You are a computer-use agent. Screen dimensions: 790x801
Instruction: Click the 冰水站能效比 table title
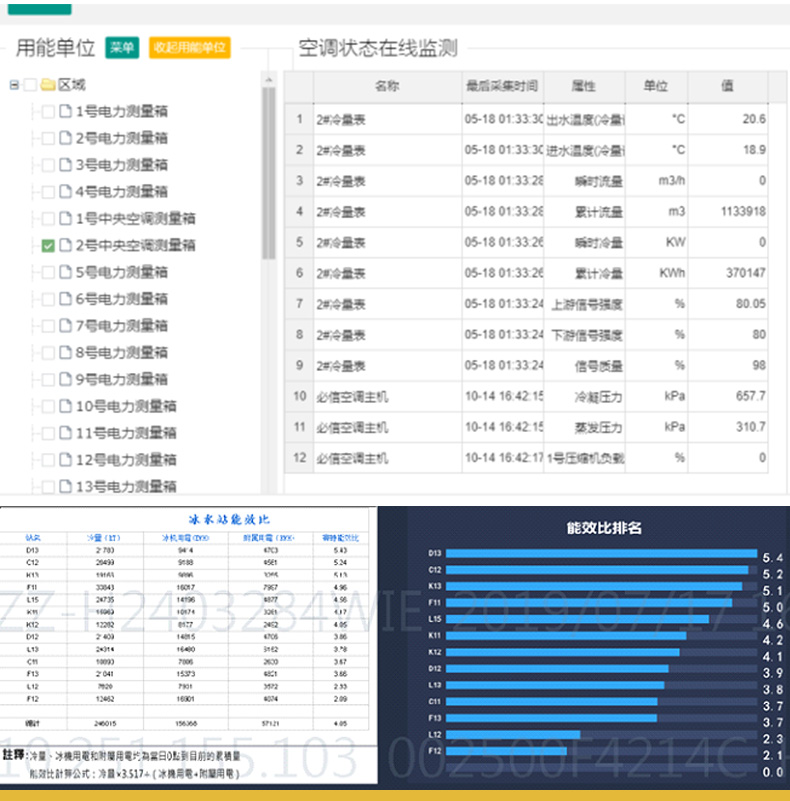coord(229,520)
